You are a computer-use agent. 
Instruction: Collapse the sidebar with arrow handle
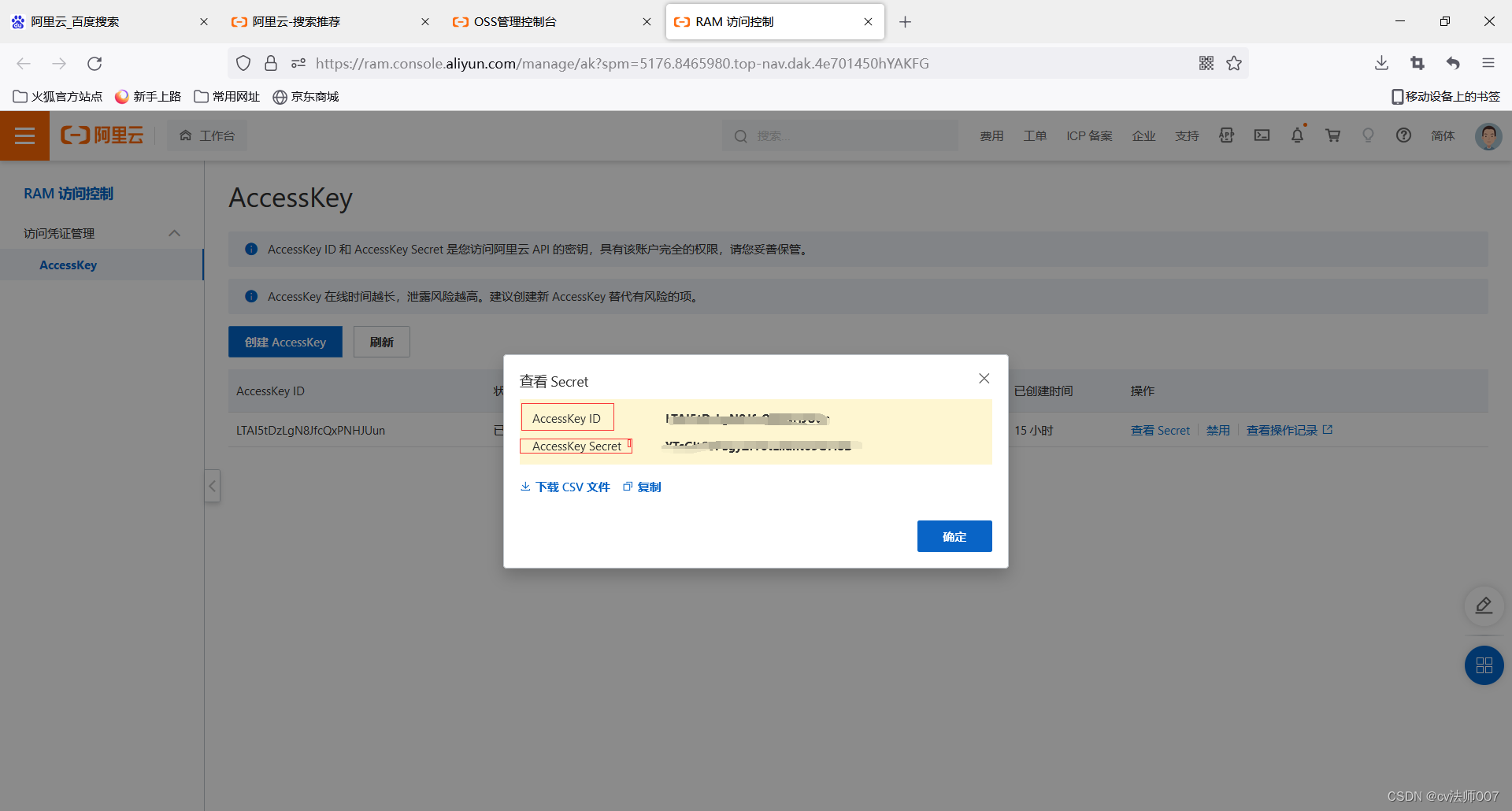(x=212, y=486)
